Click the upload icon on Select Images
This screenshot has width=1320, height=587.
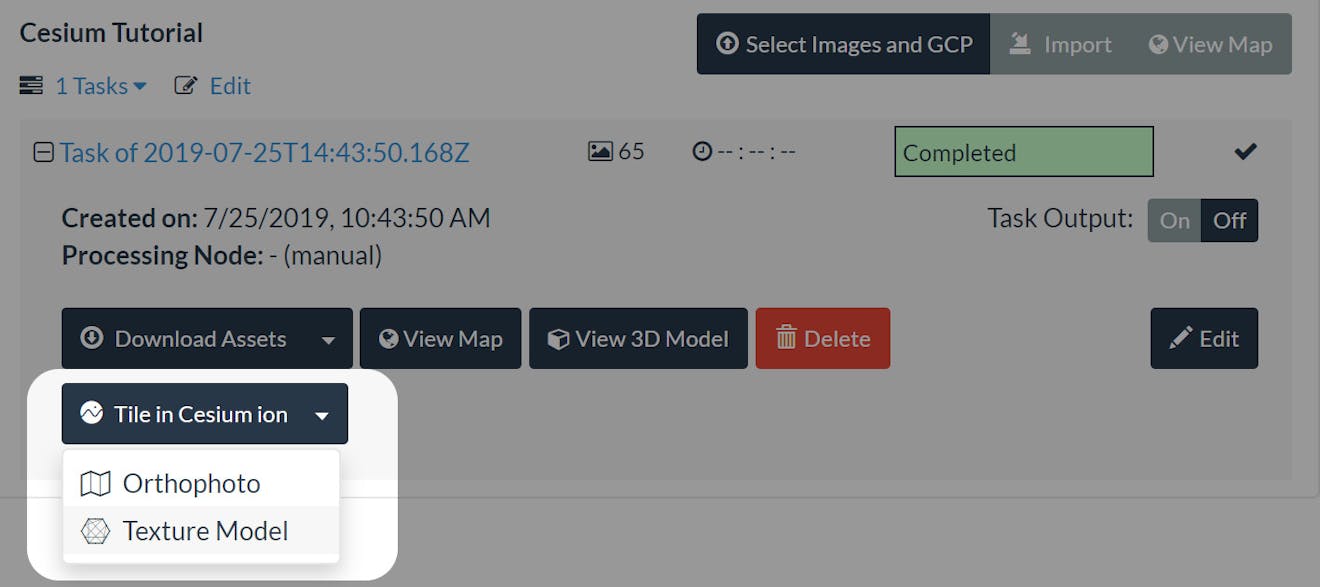click(728, 44)
